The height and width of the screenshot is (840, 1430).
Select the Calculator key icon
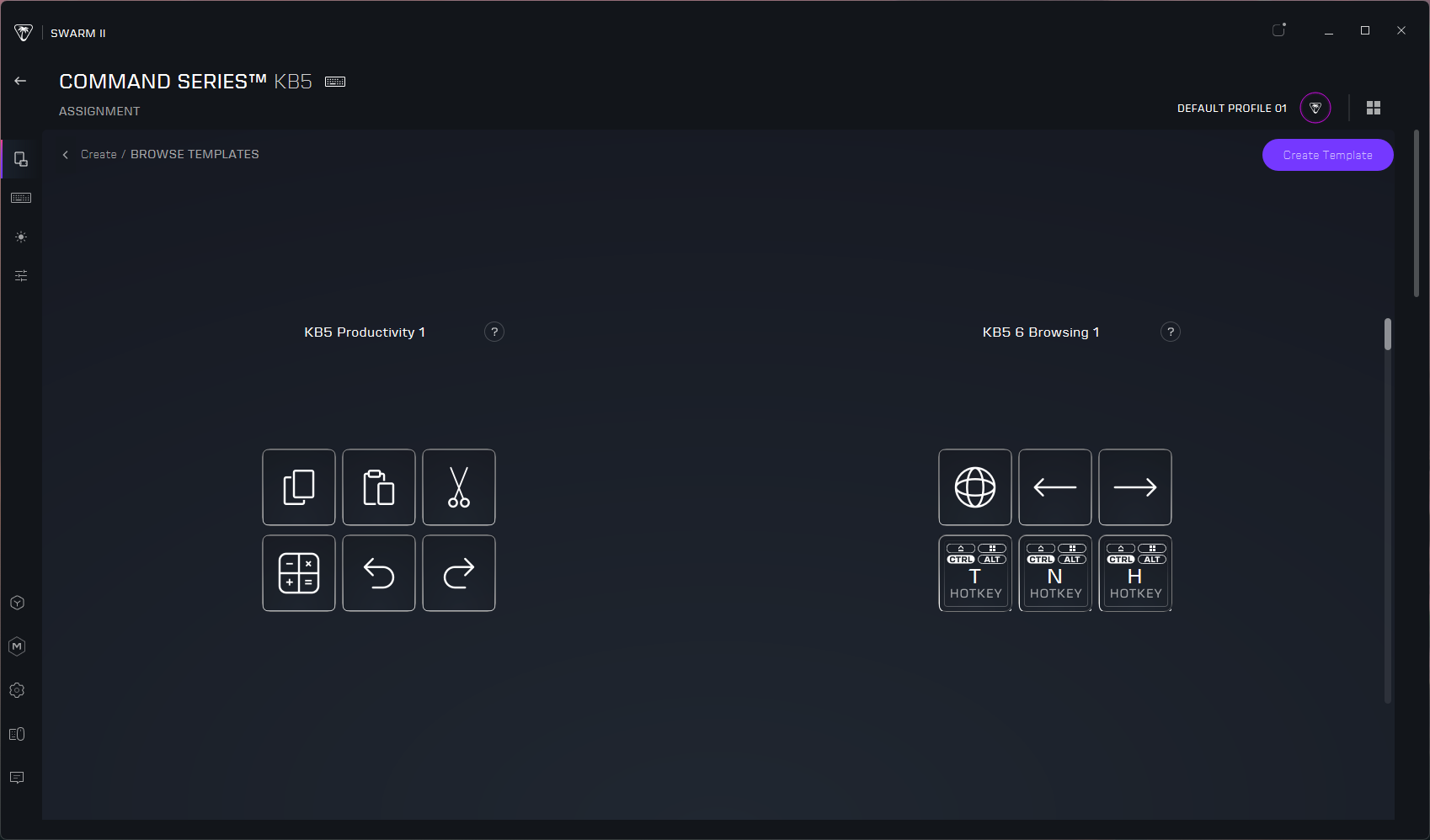(299, 573)
